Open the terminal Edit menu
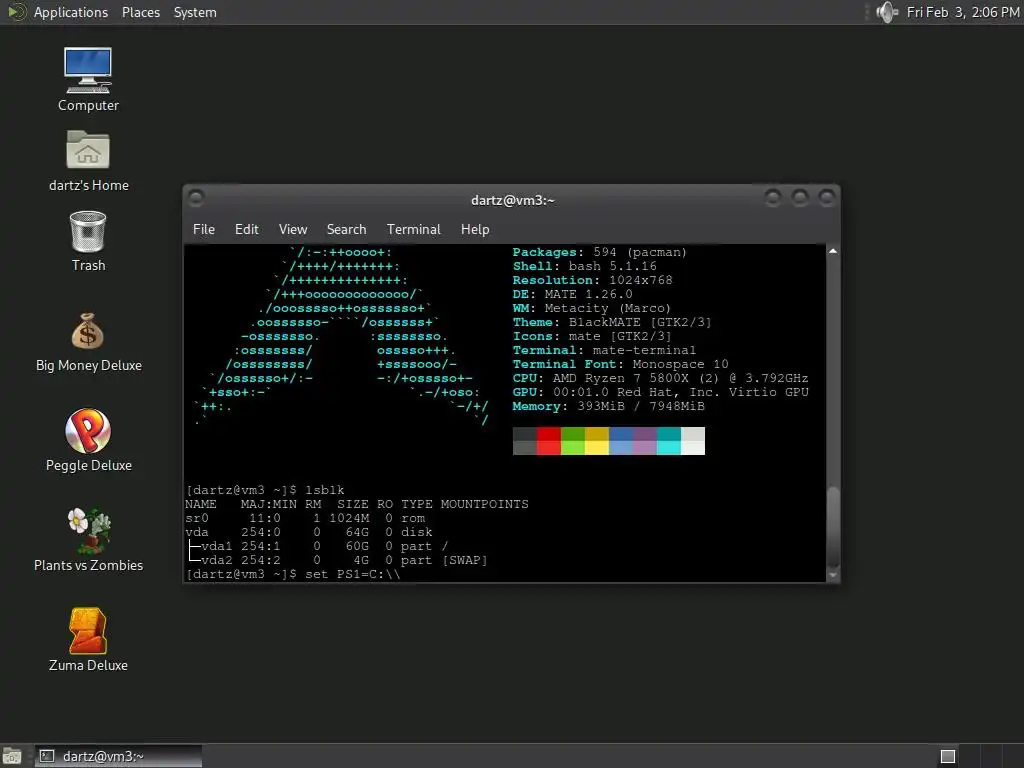Viewport: 1024px width, 768px height. point(247,229)
